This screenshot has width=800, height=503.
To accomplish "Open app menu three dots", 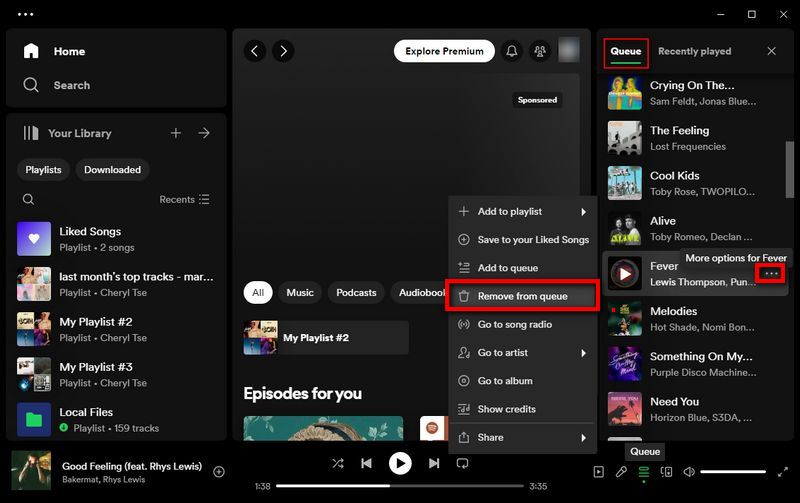I will 26,14.
